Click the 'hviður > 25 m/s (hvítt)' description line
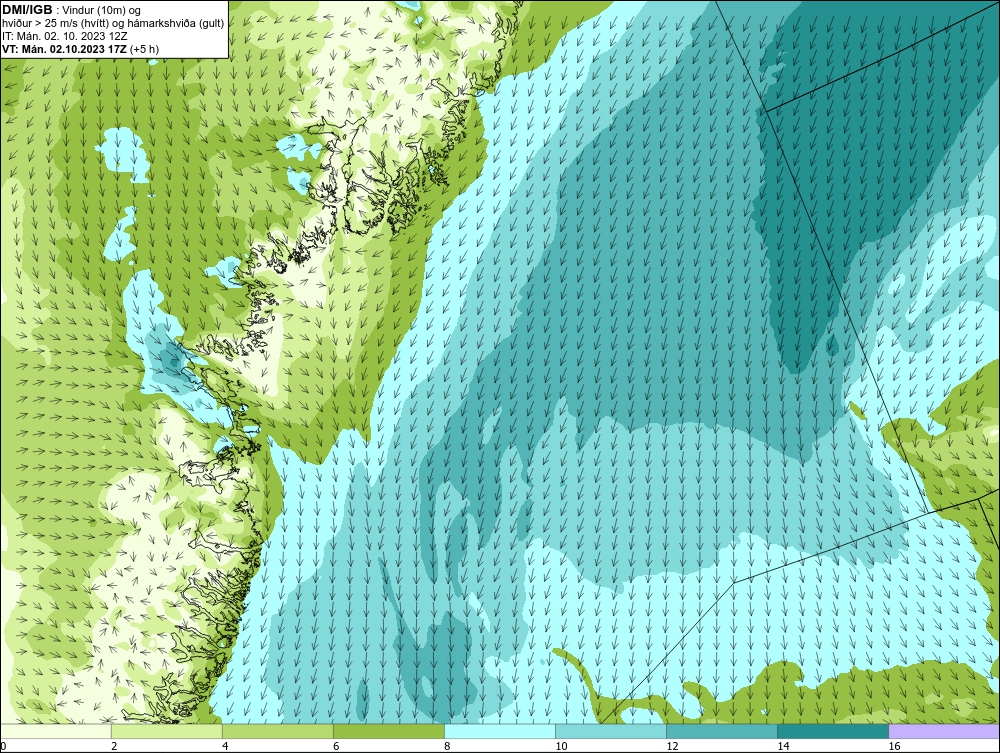The image size is (1000, 753). tap(113, 24)
